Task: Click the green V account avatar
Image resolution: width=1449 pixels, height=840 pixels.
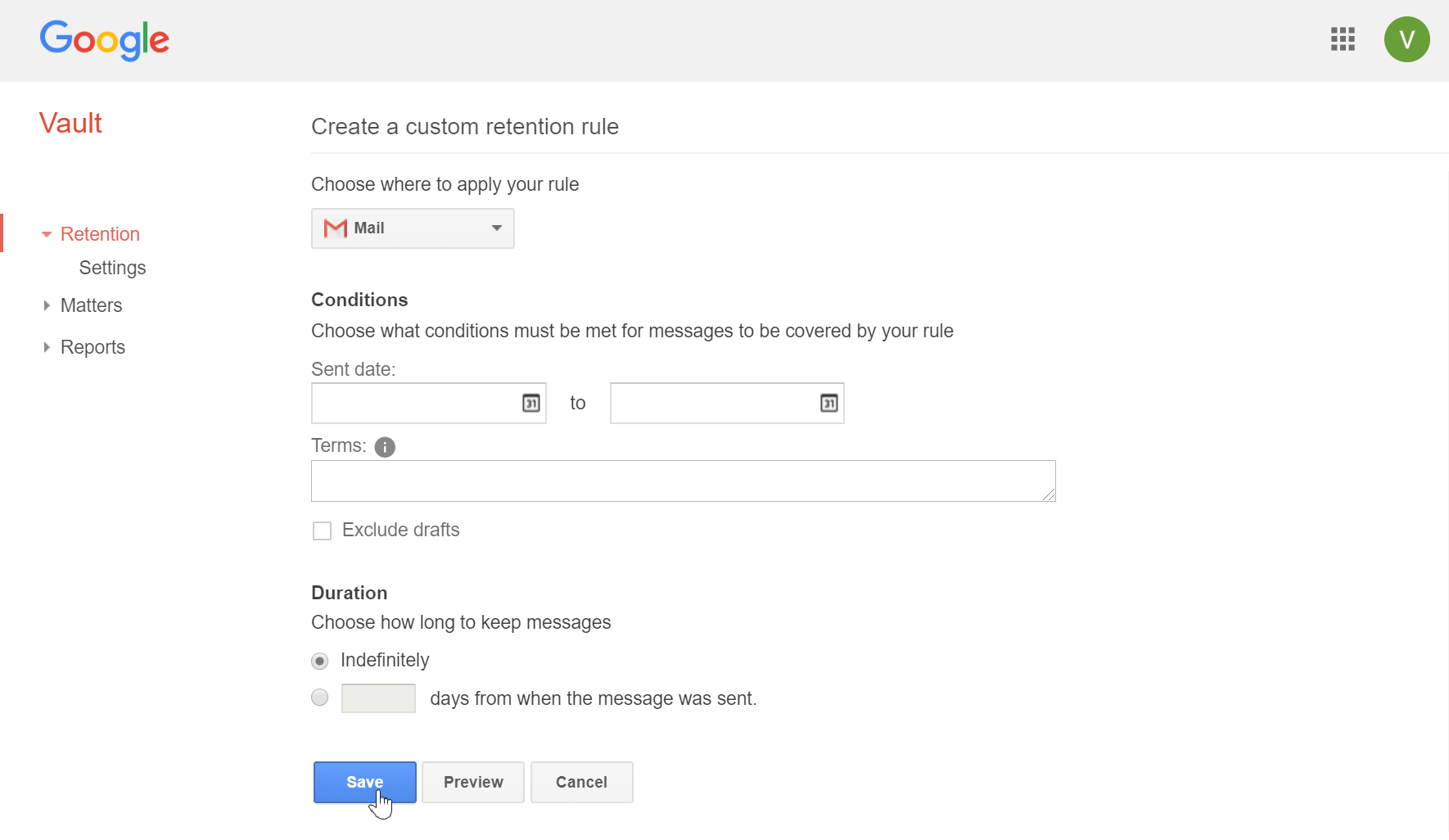Action: tap(1406, 39)
